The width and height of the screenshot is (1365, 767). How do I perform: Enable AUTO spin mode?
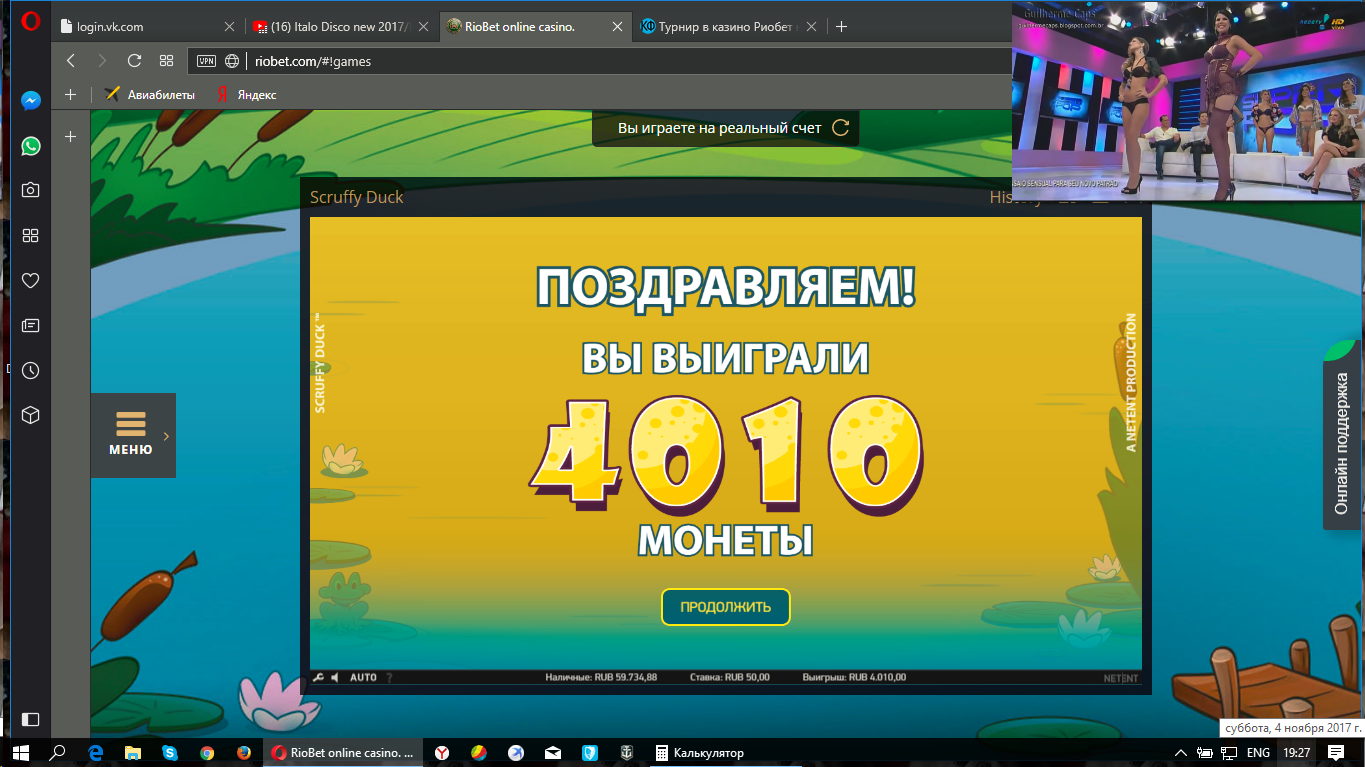(x=363, y=677)
